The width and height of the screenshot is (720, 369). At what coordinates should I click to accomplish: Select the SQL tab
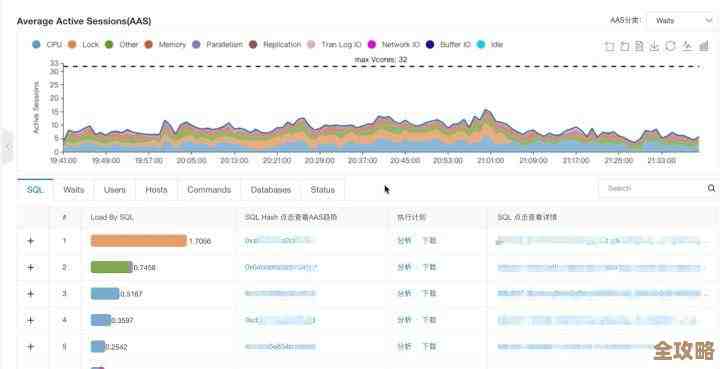coord(35,190)
